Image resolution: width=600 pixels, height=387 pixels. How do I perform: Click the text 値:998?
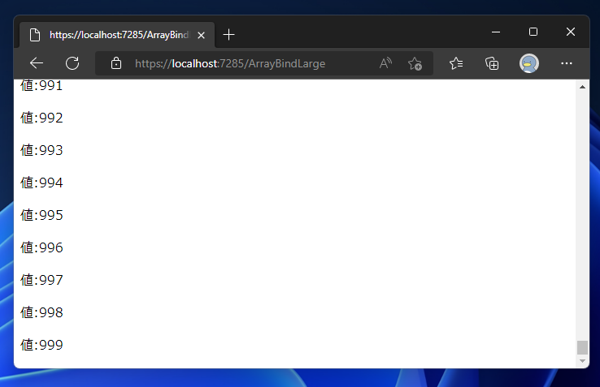(42, 313)
